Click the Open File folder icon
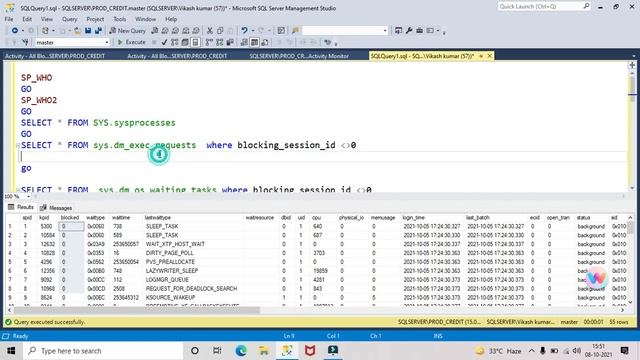The image size is (640, 360). (x=77, y=31)
